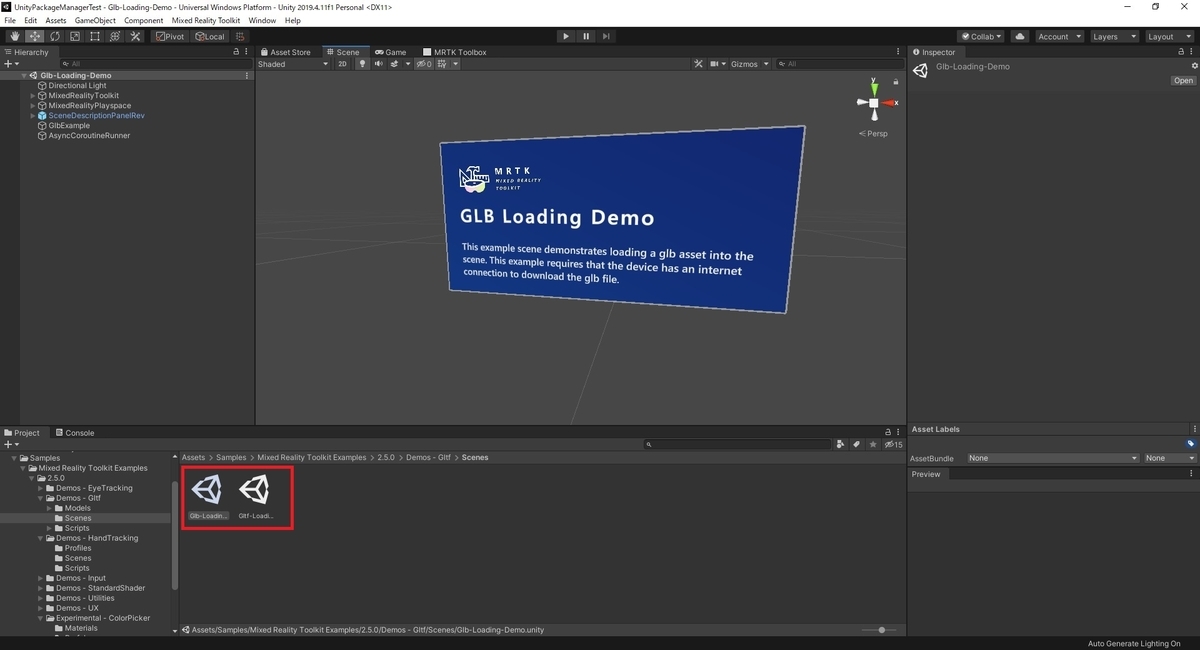Select the Scale tool
This screenshot has height=650, width=1200.
click(x=74, y=36)
